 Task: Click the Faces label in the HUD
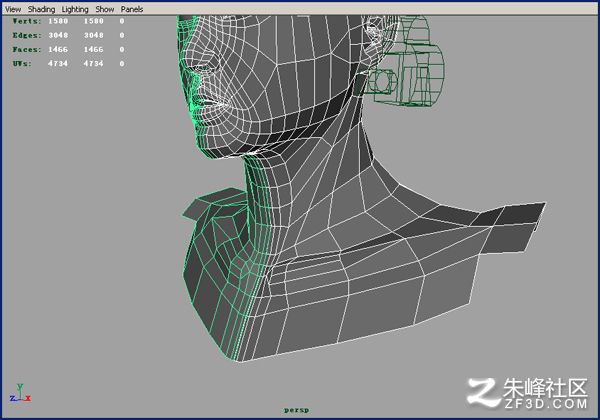point(26,49)
